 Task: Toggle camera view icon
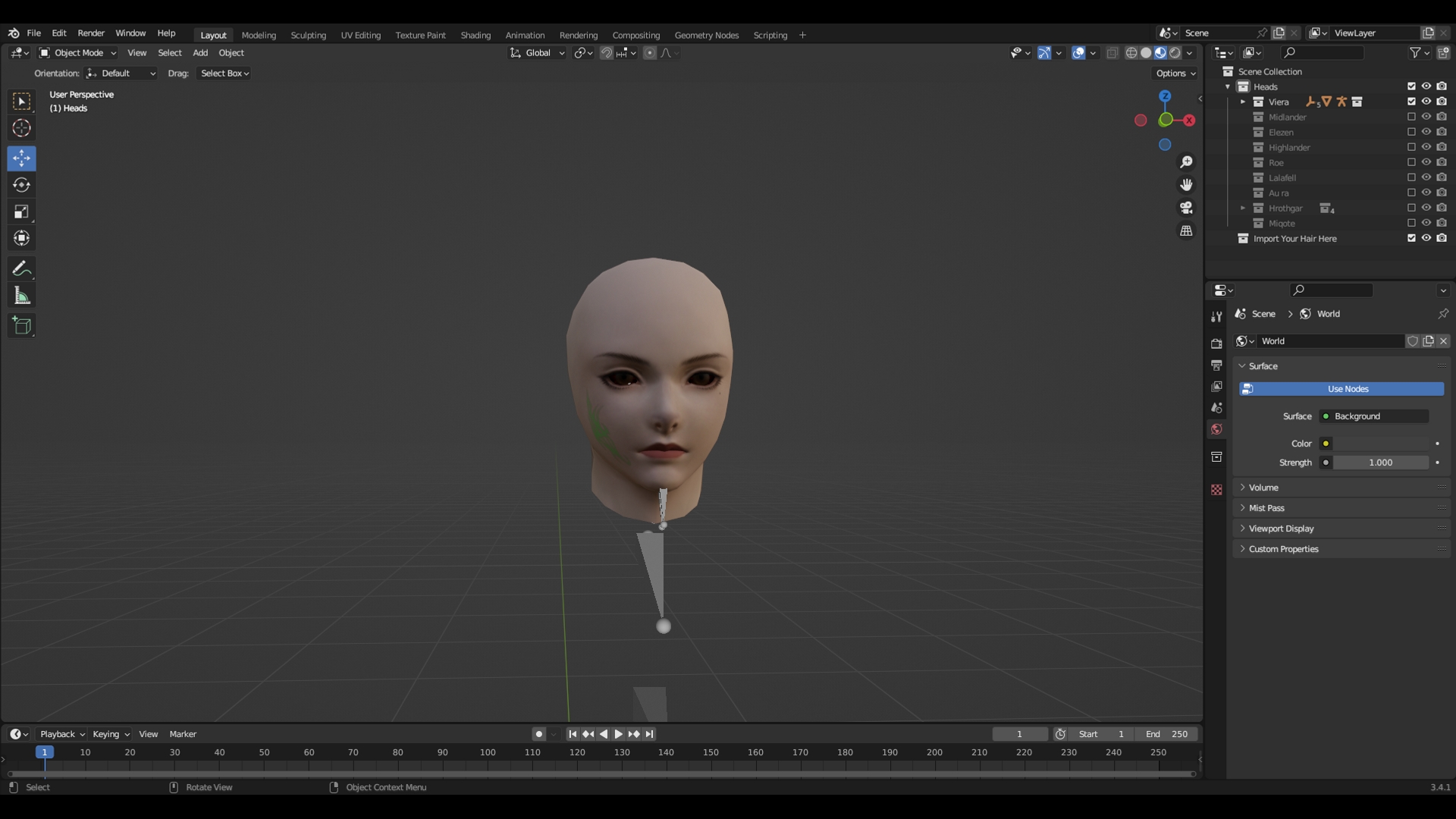1186,208
